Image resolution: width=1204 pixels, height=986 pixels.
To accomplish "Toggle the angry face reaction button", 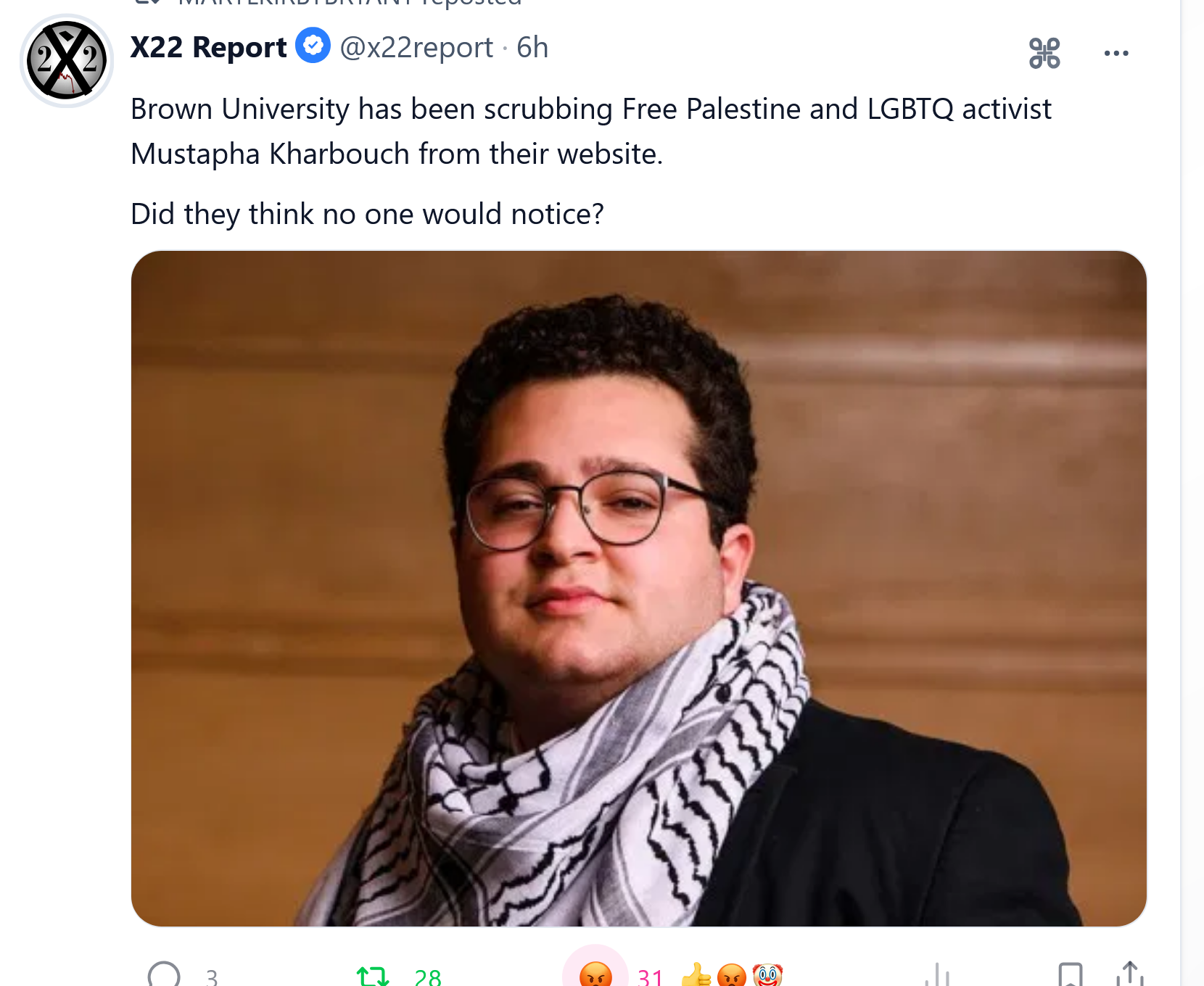I will (x=595, y=975).
